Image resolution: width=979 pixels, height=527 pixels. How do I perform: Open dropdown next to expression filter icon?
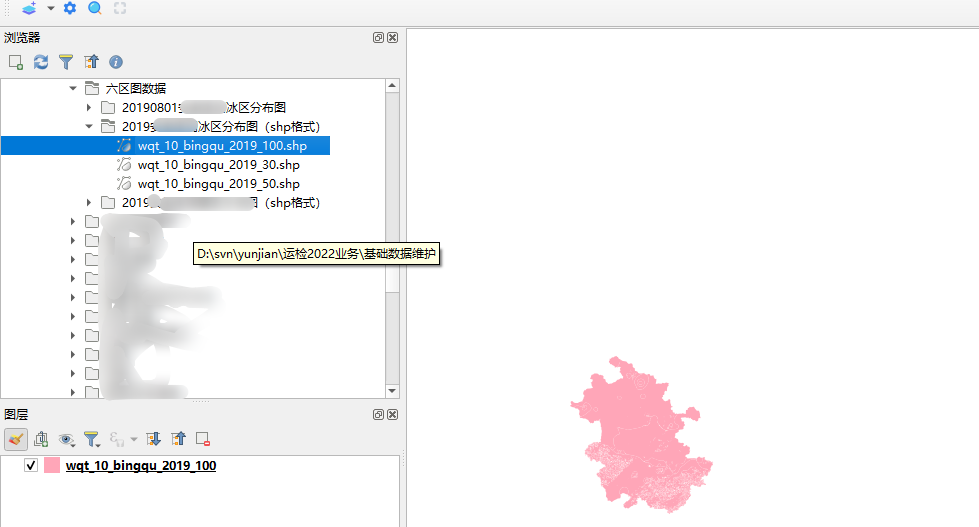pos(134,440)
